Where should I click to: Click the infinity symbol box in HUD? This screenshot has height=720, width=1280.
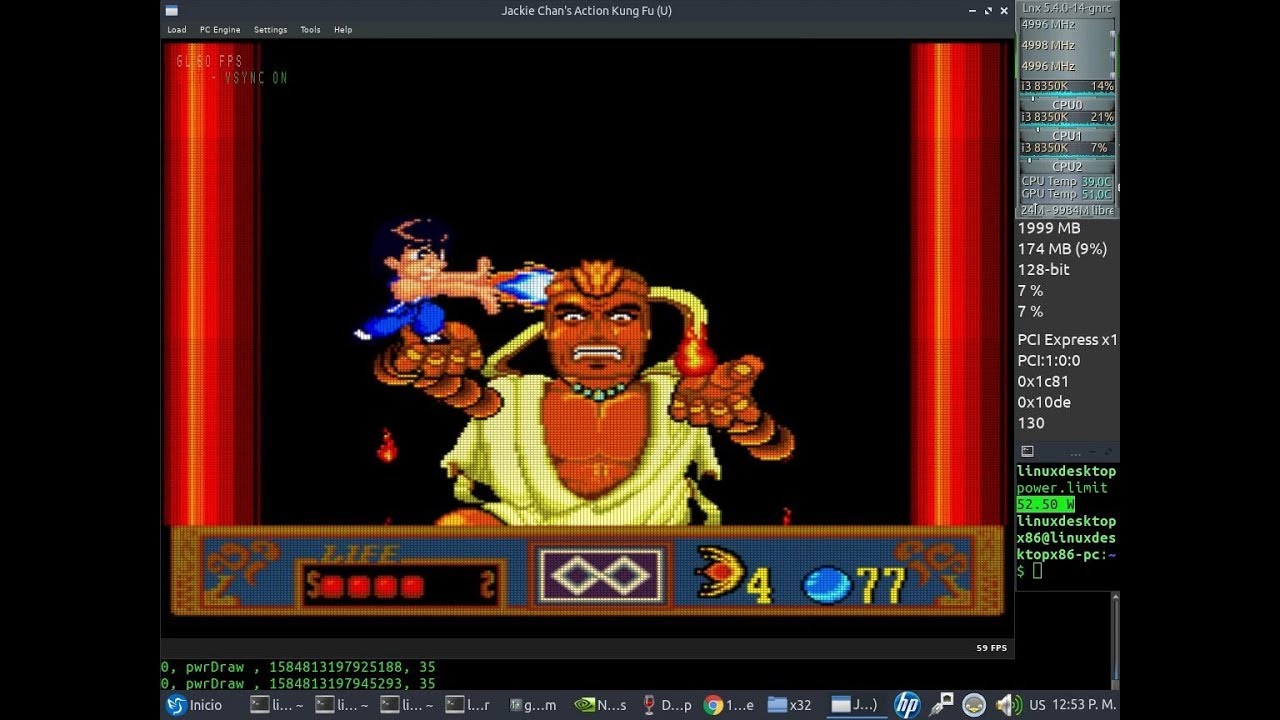(600, 577)
